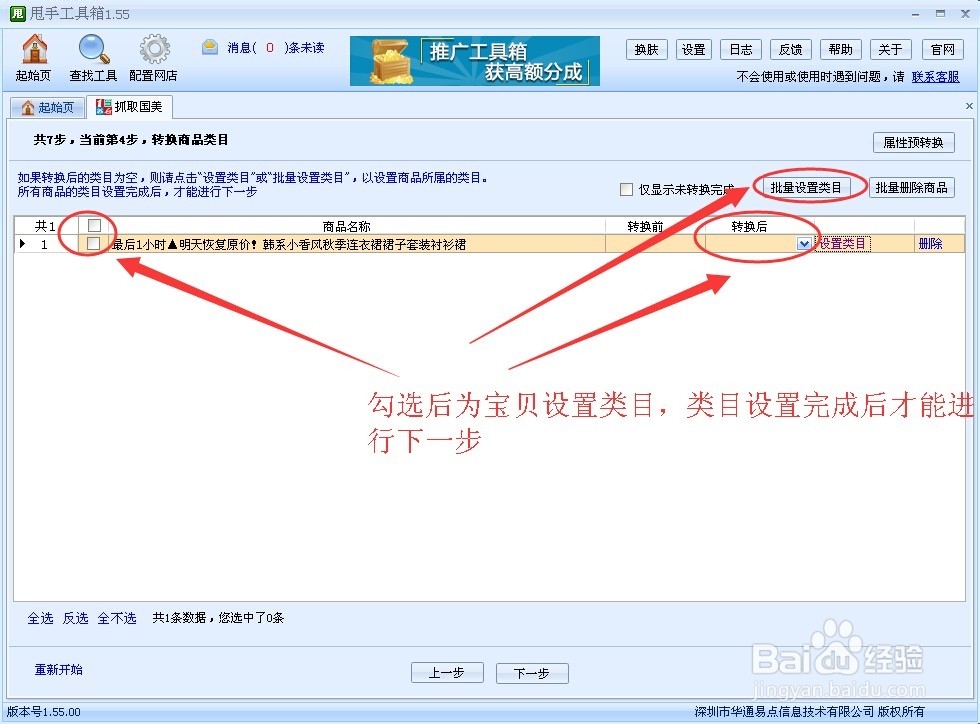The image size is (980, 724).
Task: Open the 转换后 category dropdown
Action: 806,243
